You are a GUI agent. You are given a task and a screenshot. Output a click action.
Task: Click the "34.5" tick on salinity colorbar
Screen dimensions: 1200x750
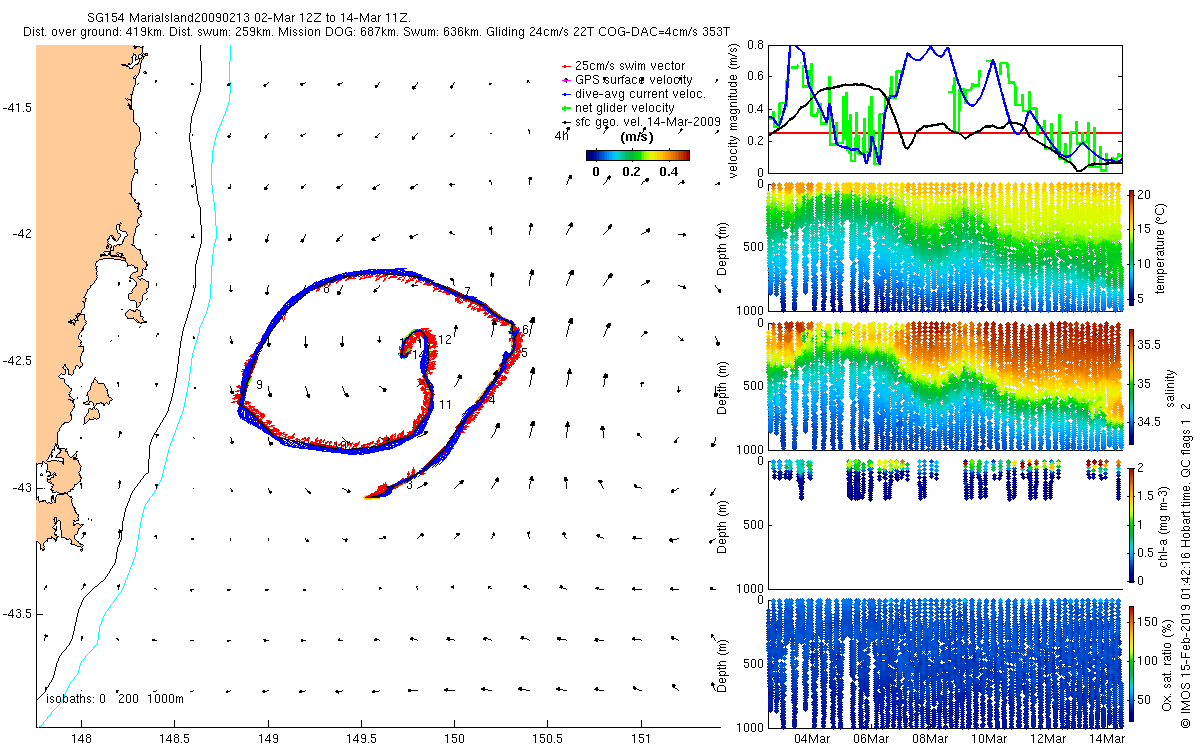[1151, 423]
